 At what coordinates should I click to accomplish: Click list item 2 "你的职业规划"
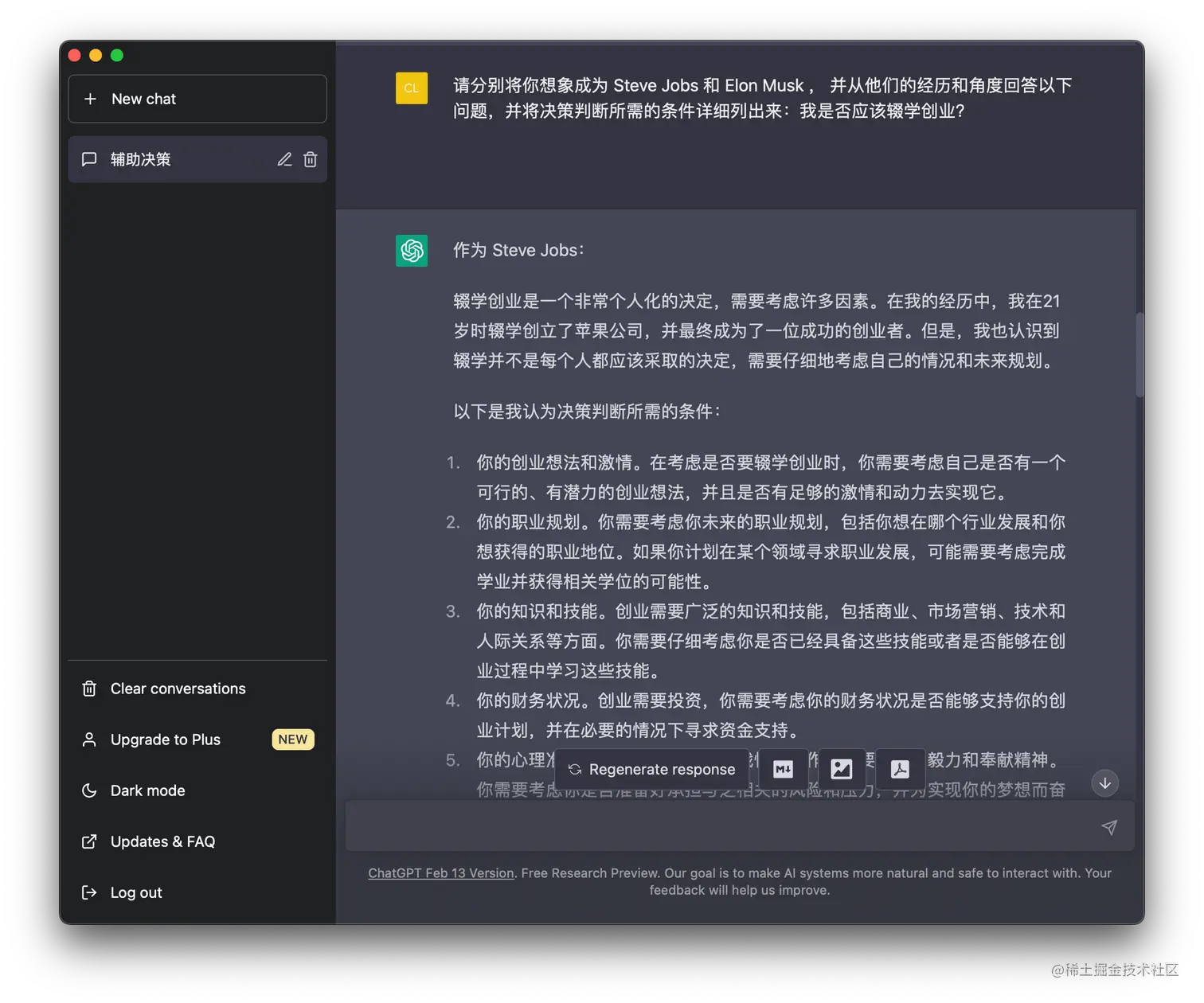pos(771,552)
